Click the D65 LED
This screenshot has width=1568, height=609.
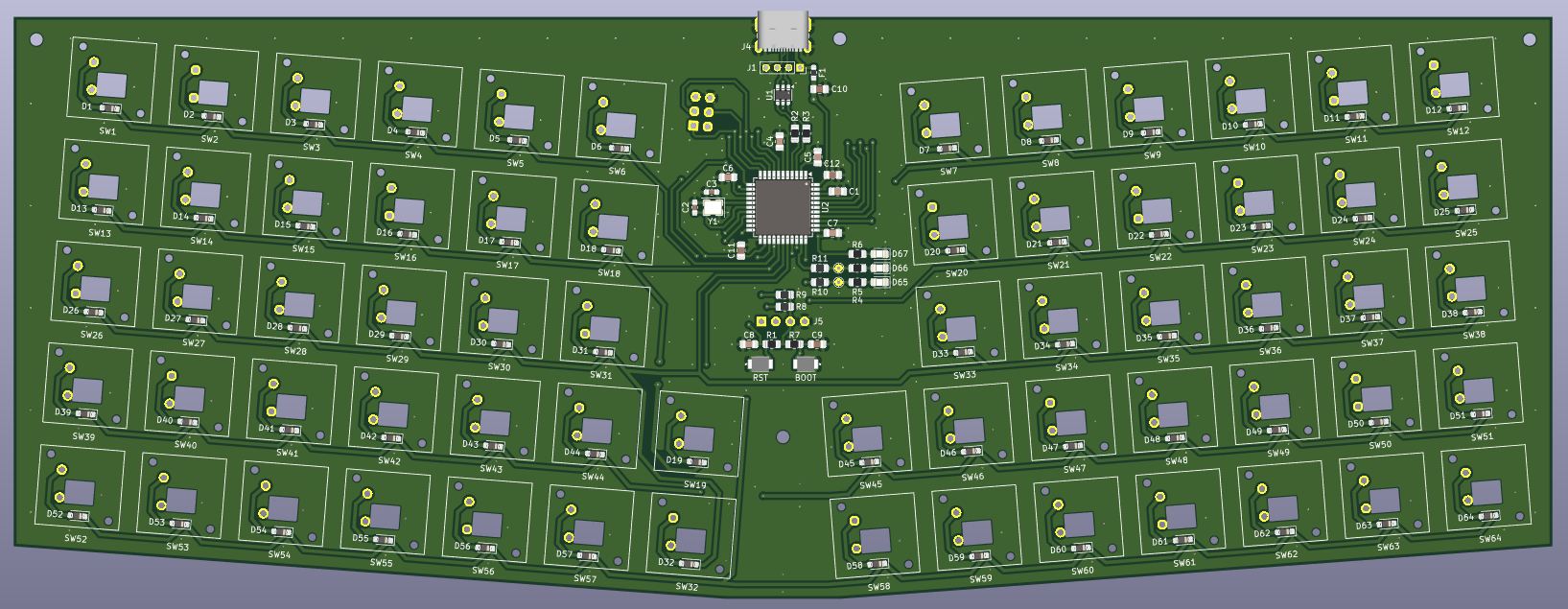(x=879, y=282)
